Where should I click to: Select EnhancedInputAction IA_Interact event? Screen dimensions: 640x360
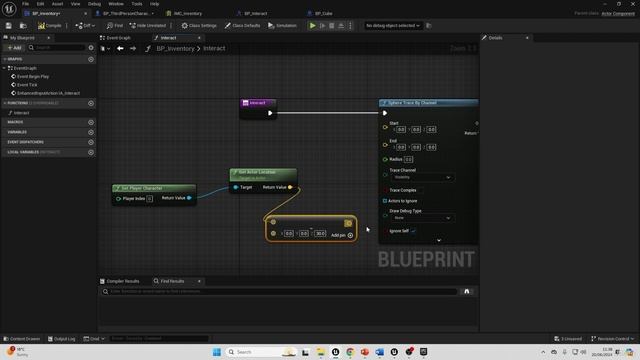point(48,93)
